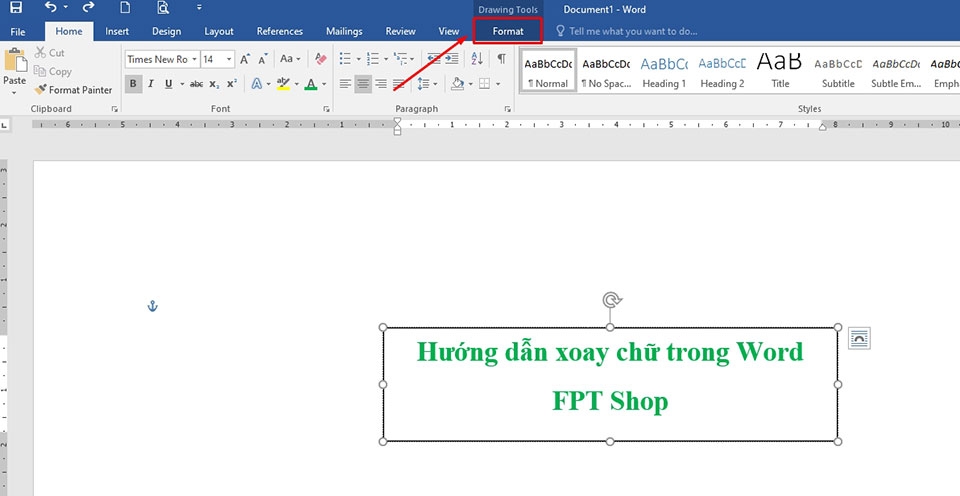Click the Shrink Font icon
Screen dimensions: 960x496
(263, 59)
